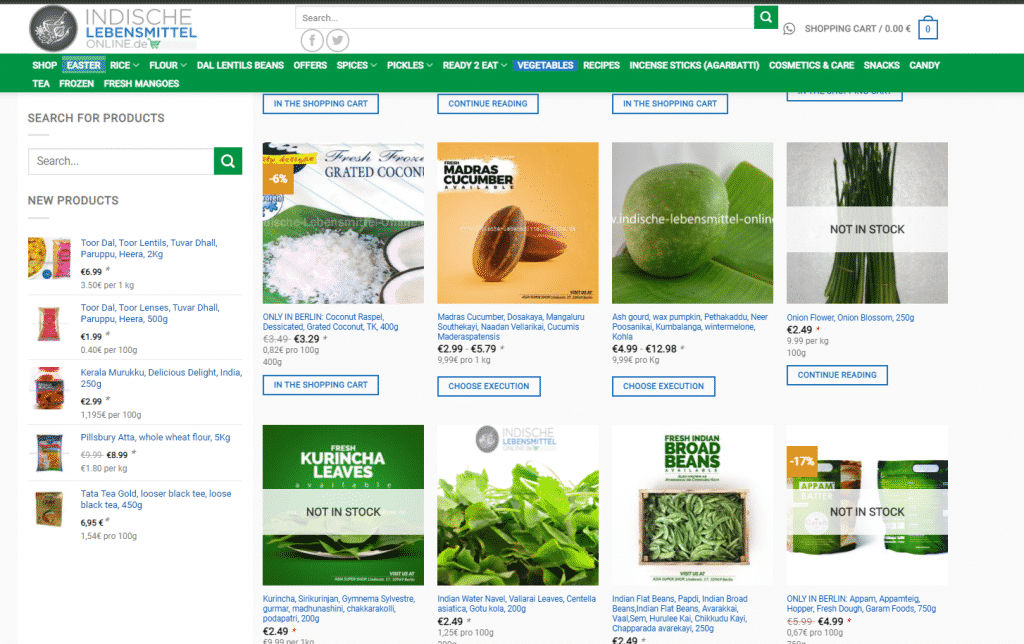
Task: Click Kerala Murukku sidebar thumbnail
Action: (x=50, y=388)
